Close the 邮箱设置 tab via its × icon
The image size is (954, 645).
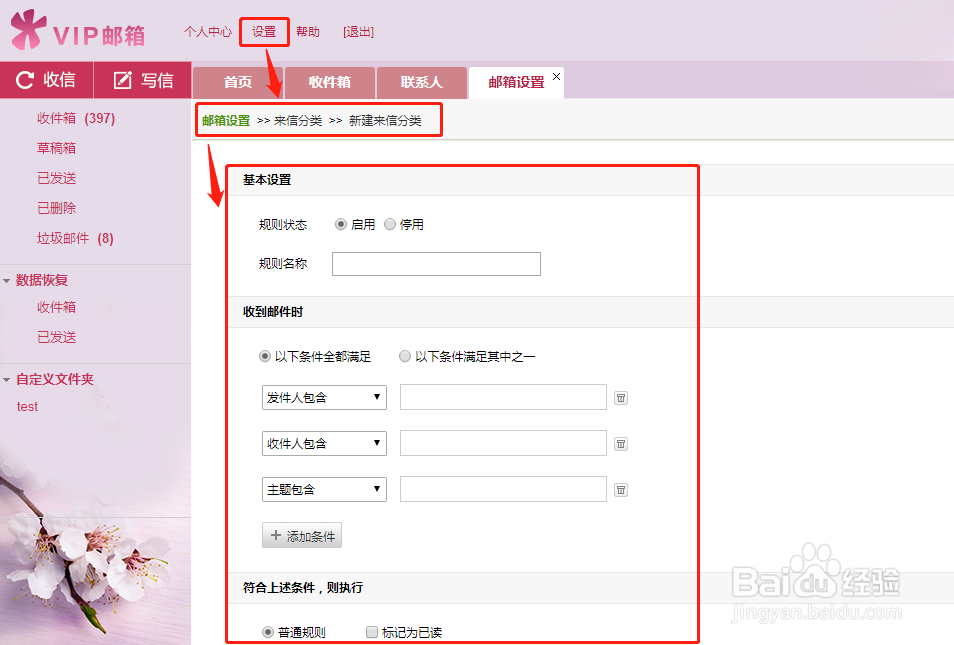pyautogui.click(x=556, y=74)
